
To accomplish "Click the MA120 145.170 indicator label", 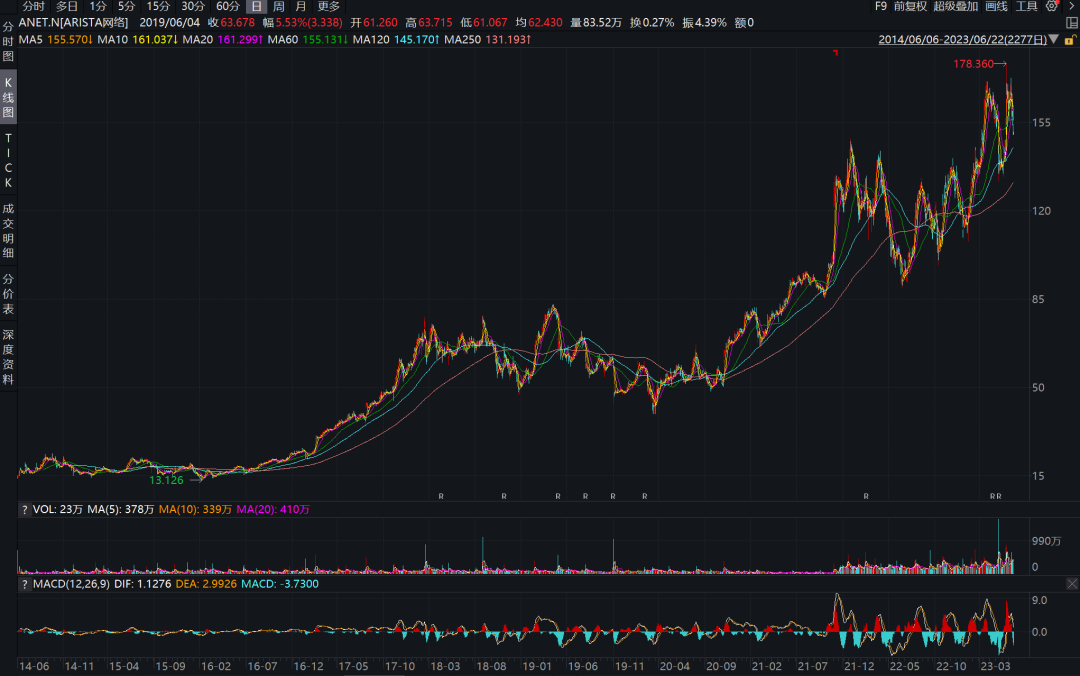I will point(396,39).
